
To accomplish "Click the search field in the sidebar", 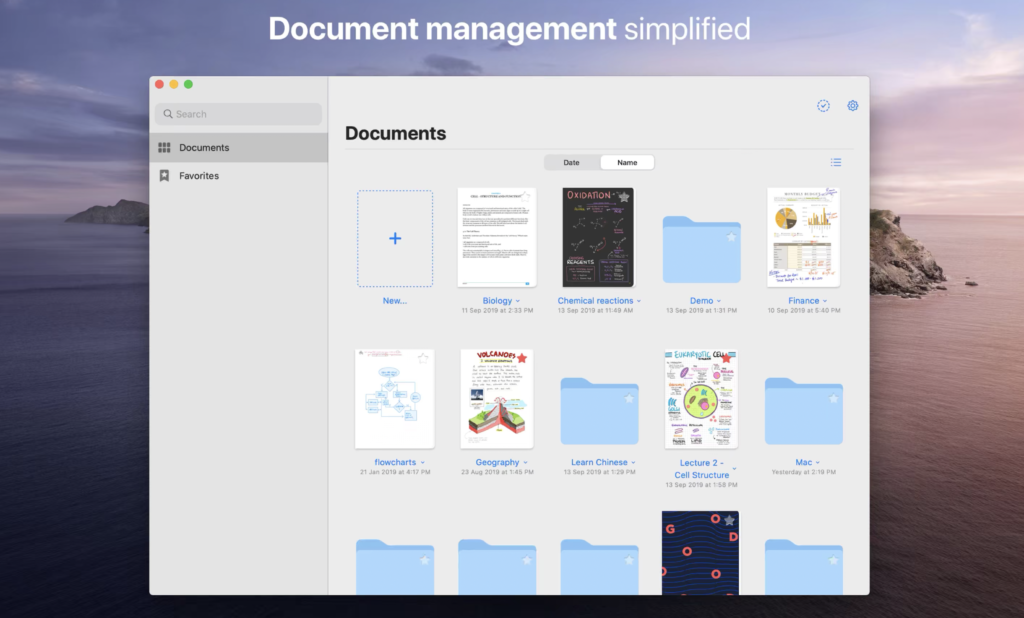I will coord(237,113).
